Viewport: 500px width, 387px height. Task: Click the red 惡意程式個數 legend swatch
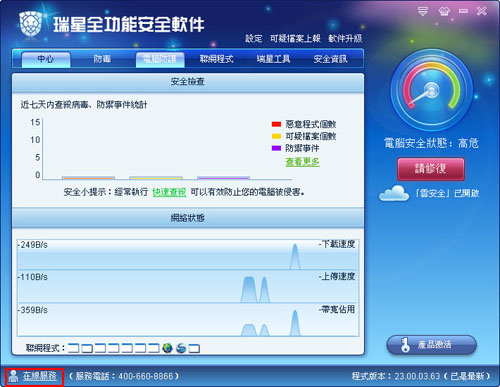276,124
